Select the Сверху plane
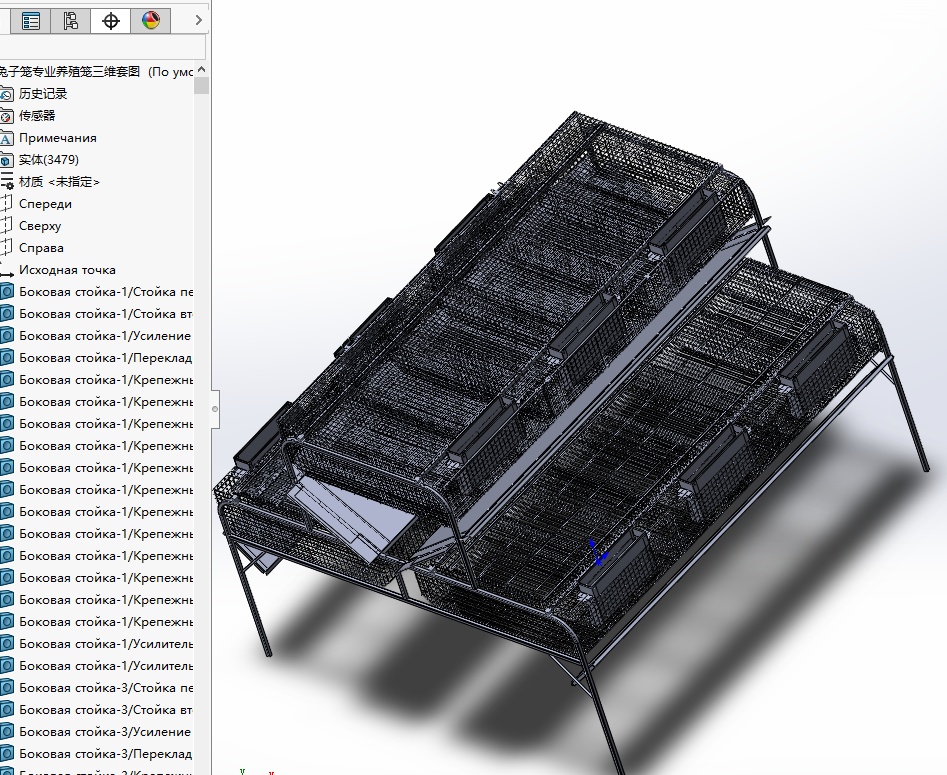Image resolution: width=947 pixels, height=775 pixels. 40,226
